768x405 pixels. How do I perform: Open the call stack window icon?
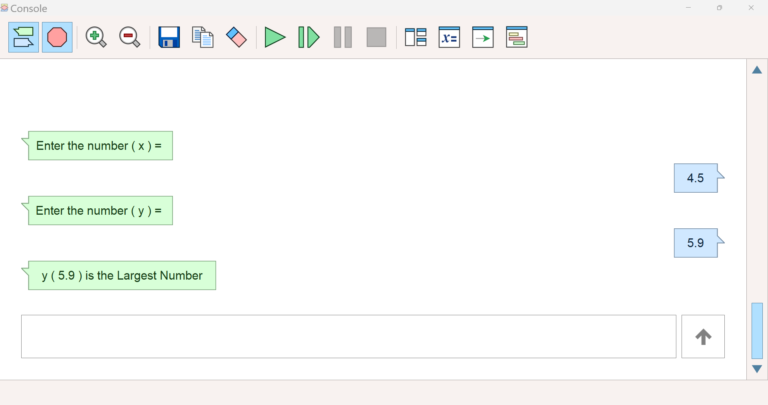coord(516,37)
